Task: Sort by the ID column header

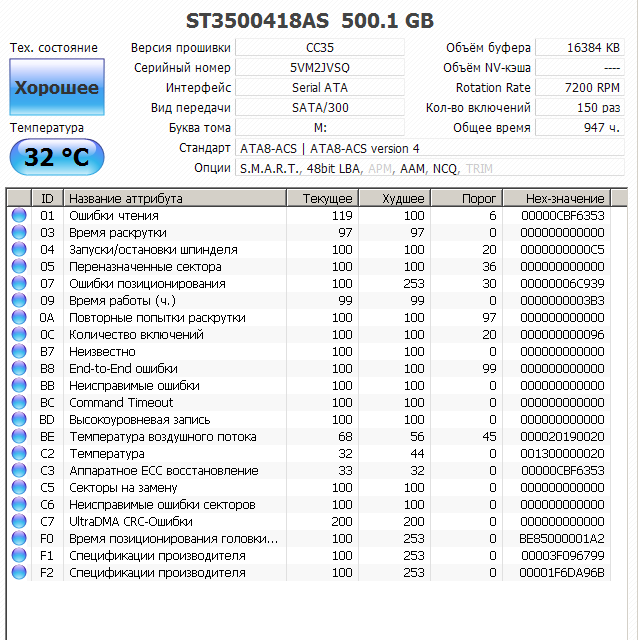Action: pos(47,198)
